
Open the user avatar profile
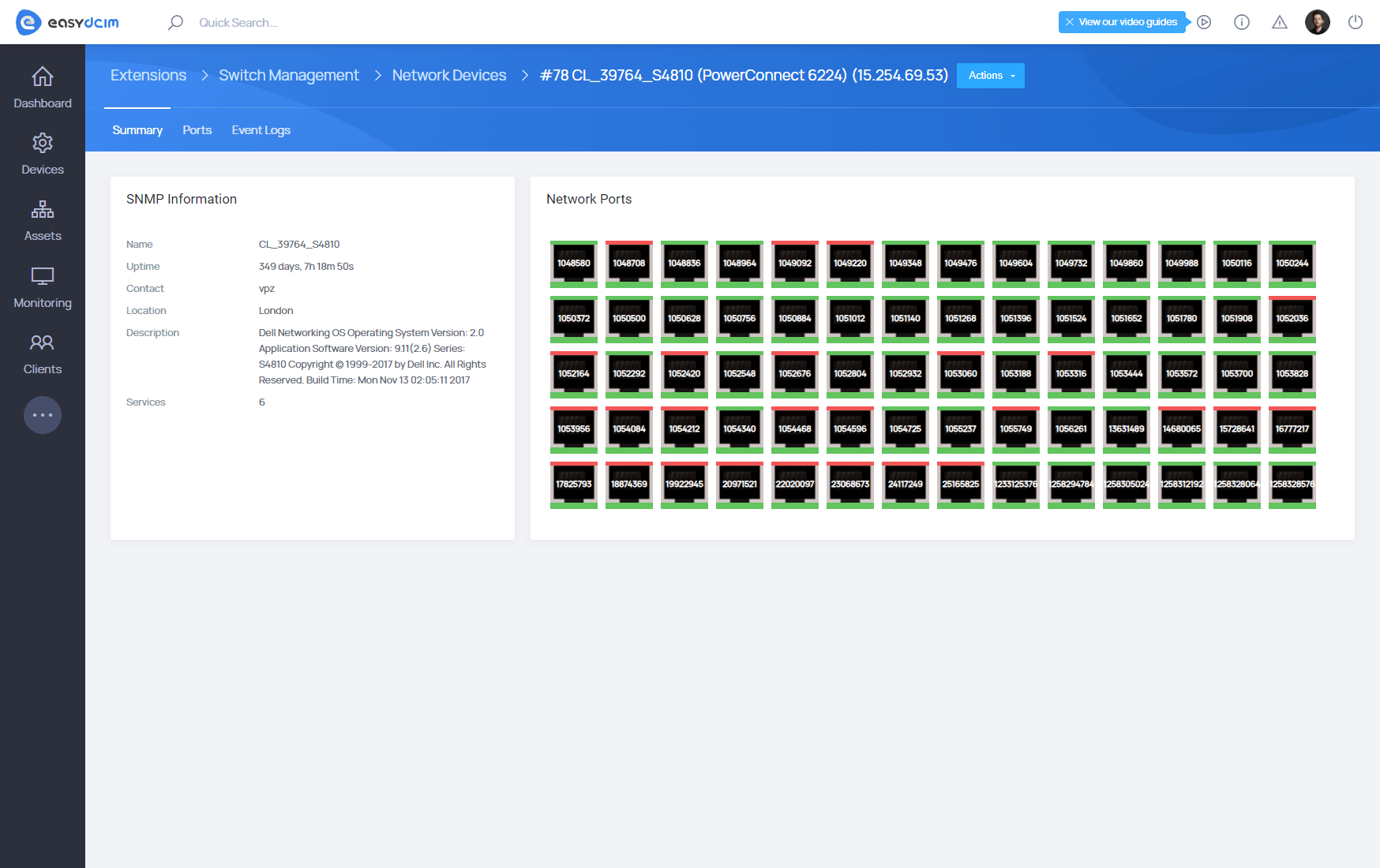click(1318, 22)
